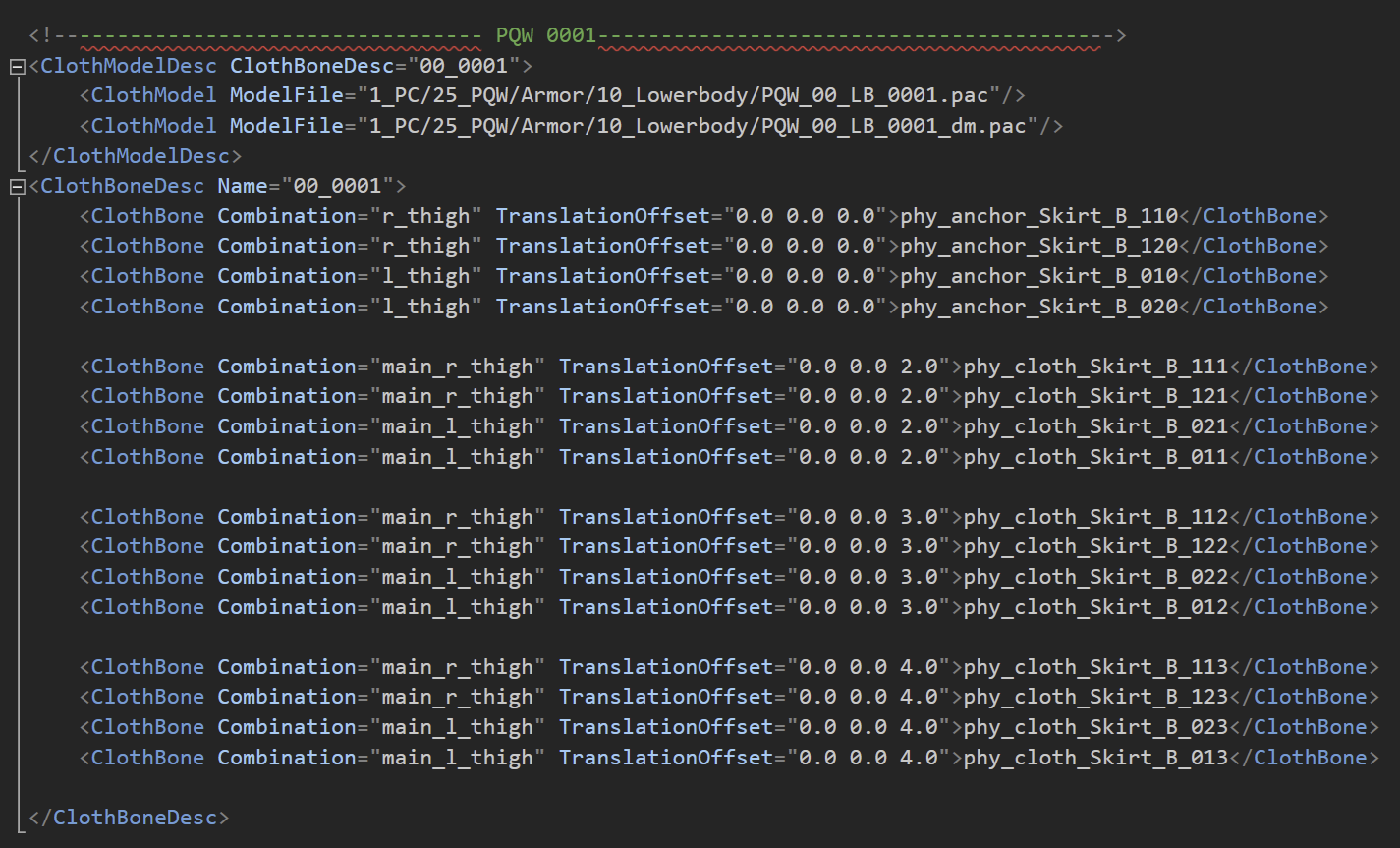Click bone name phy_cloth_Skirt_B_111

pyautogui.click(x=1095, y=367)
